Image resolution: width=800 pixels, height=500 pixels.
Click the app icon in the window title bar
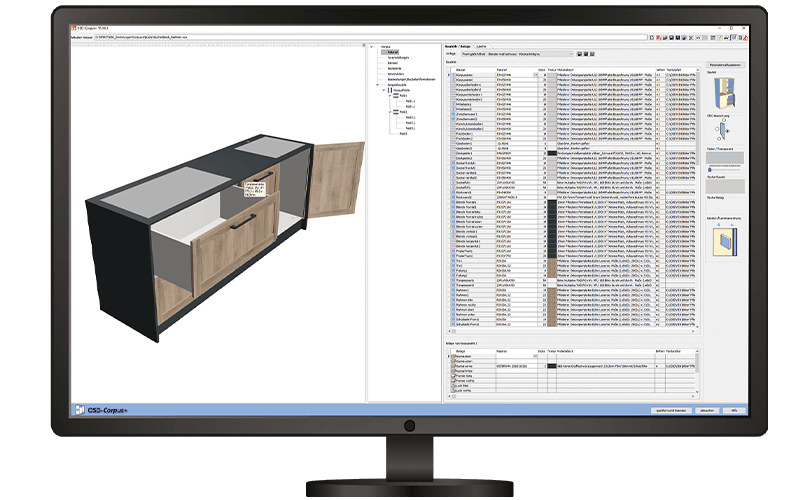click(x=73, y=28)
